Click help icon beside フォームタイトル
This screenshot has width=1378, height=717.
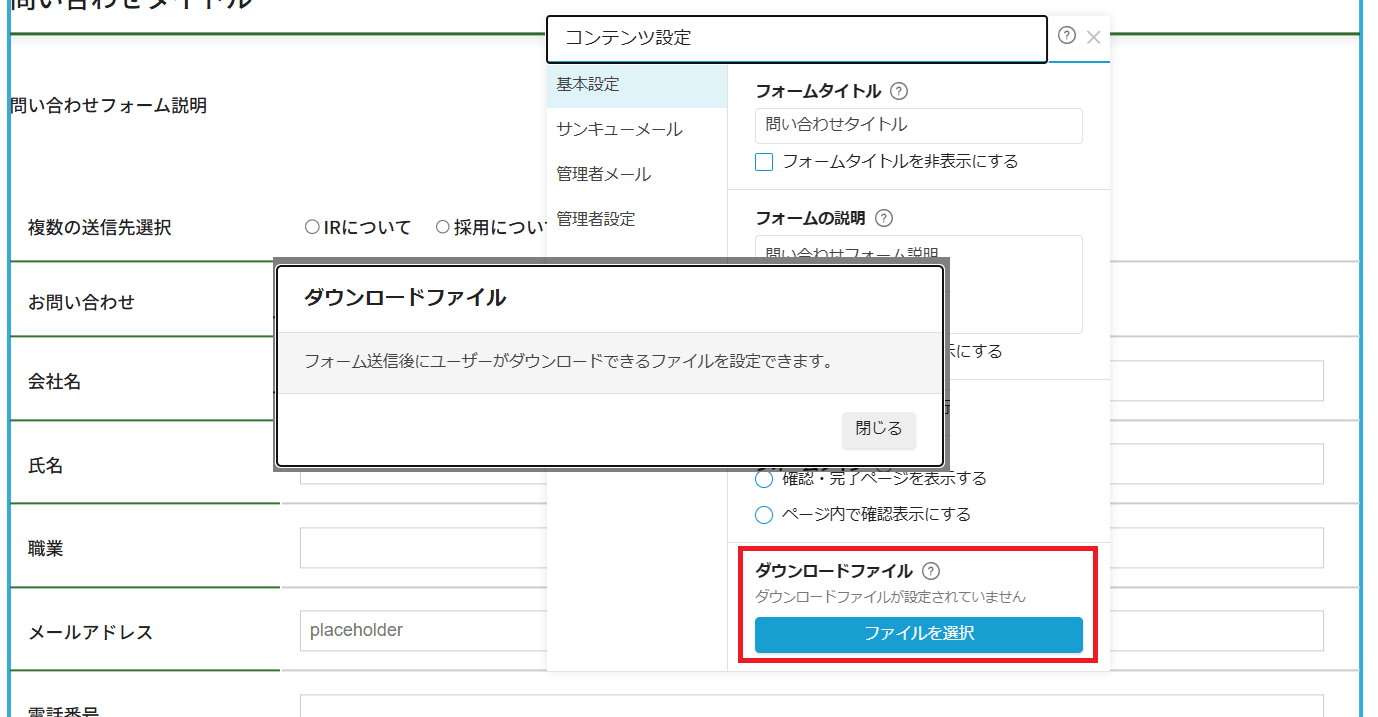click(898, 91)
